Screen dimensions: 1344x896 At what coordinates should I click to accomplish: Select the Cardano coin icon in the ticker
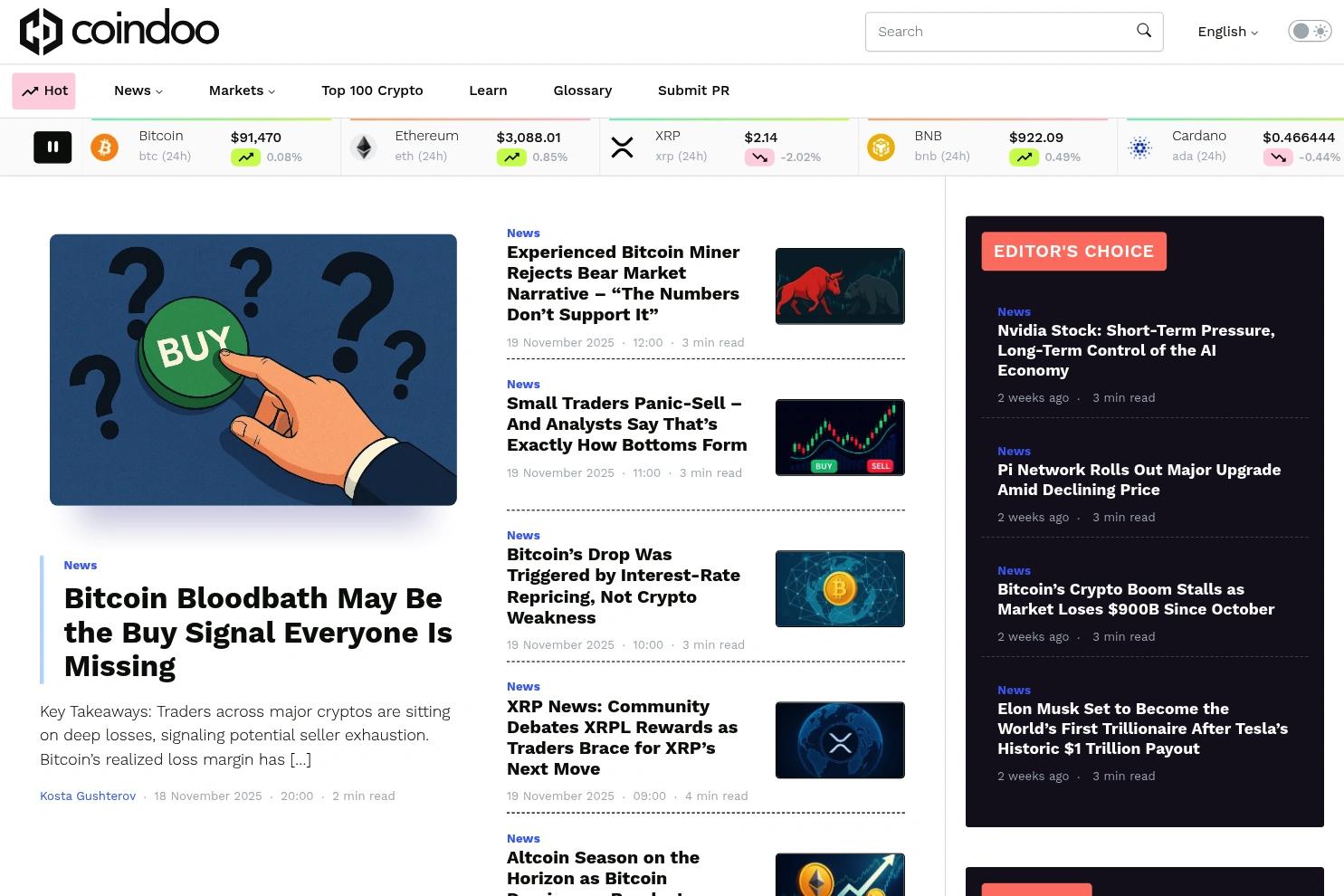tap(1140, 147)
